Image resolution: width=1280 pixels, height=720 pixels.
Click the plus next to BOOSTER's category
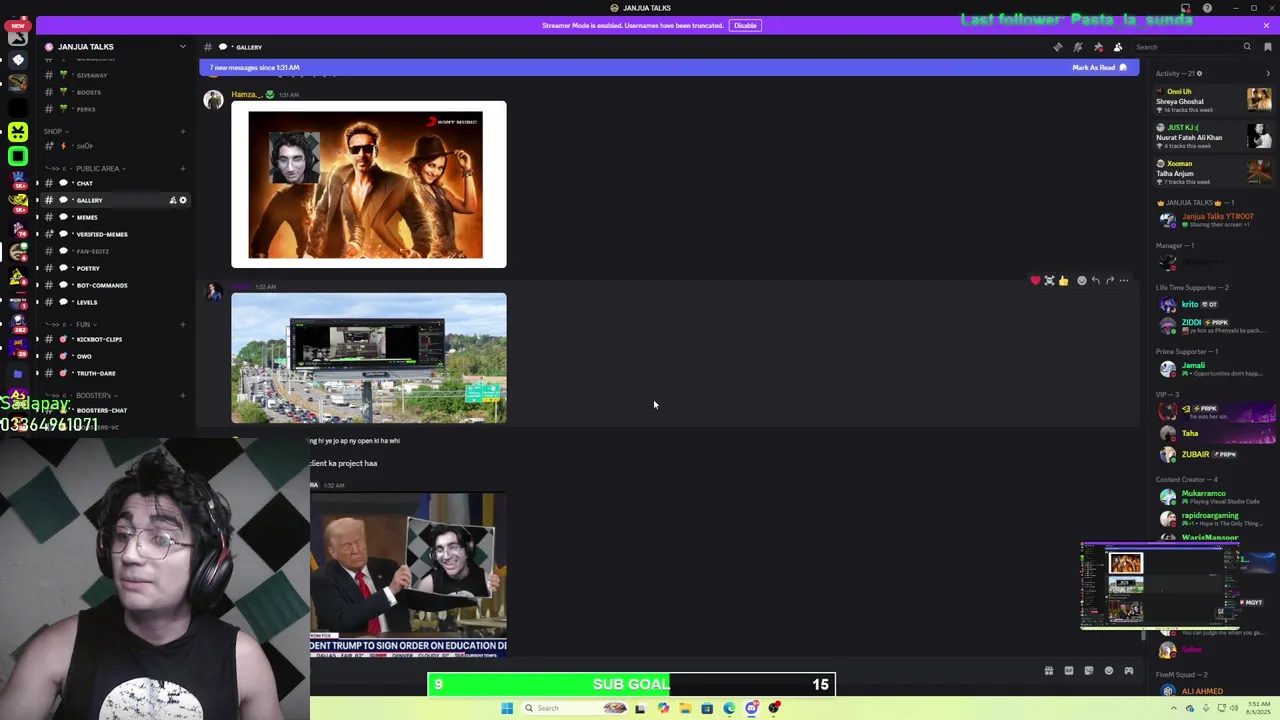[182, 395]
